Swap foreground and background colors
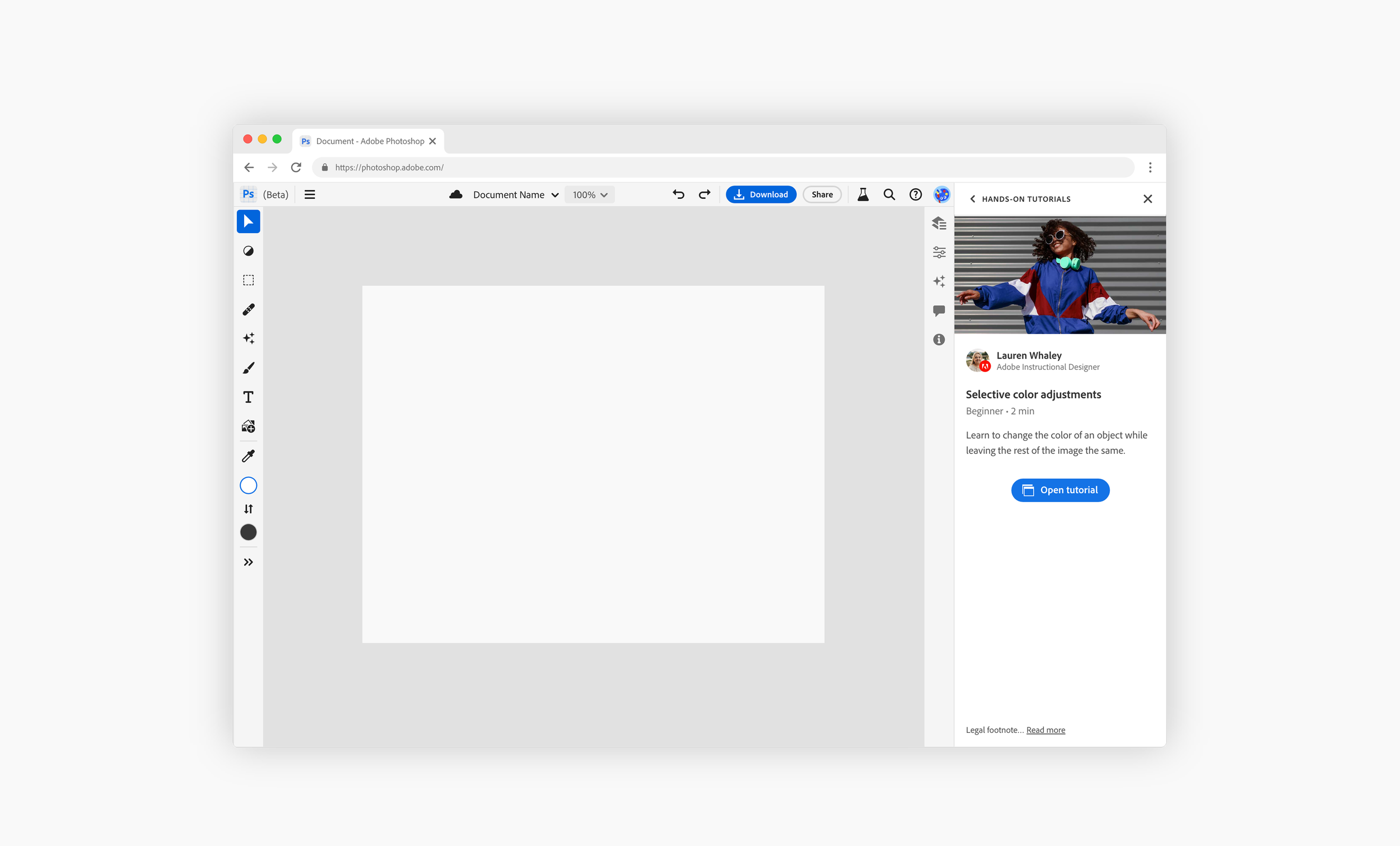Image resolution: width=1400 pixels, height=846 pixels. tap(248, 509)
